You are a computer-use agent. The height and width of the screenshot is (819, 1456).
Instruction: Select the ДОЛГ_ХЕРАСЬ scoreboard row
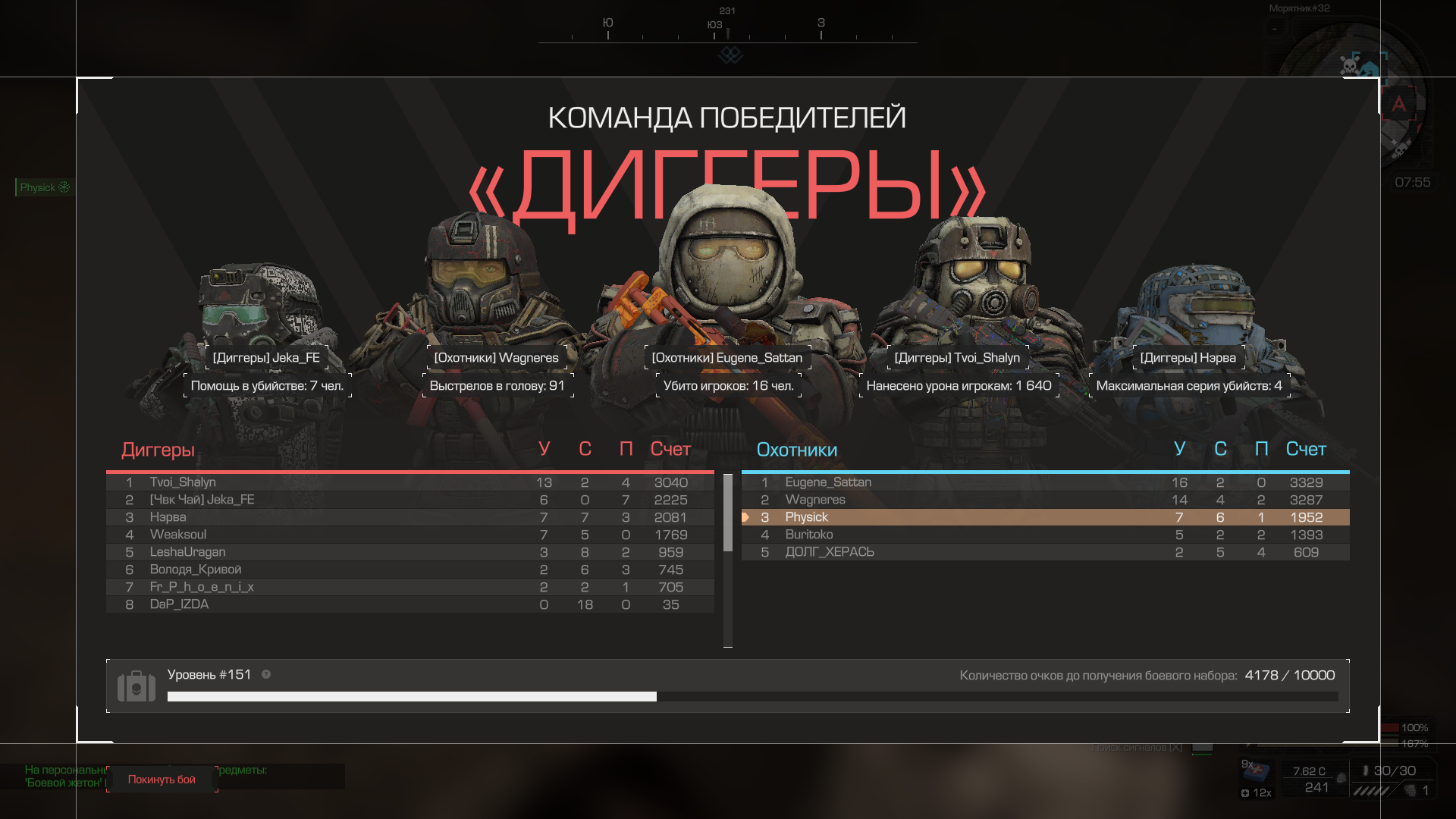1046,552
